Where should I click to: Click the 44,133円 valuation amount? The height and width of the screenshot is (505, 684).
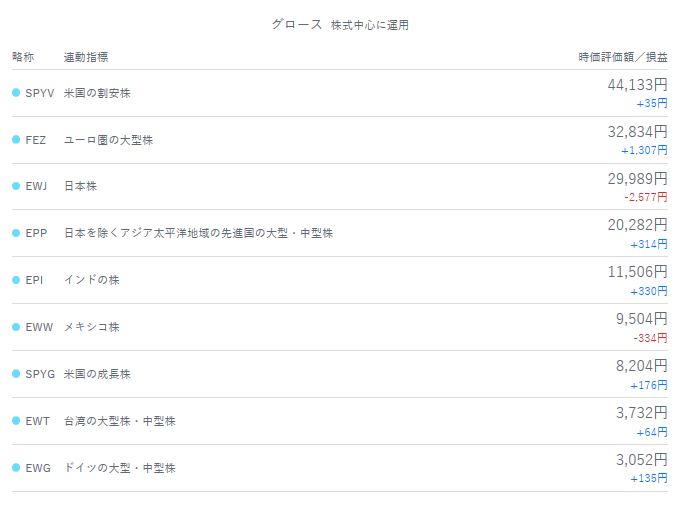point(637,85)
